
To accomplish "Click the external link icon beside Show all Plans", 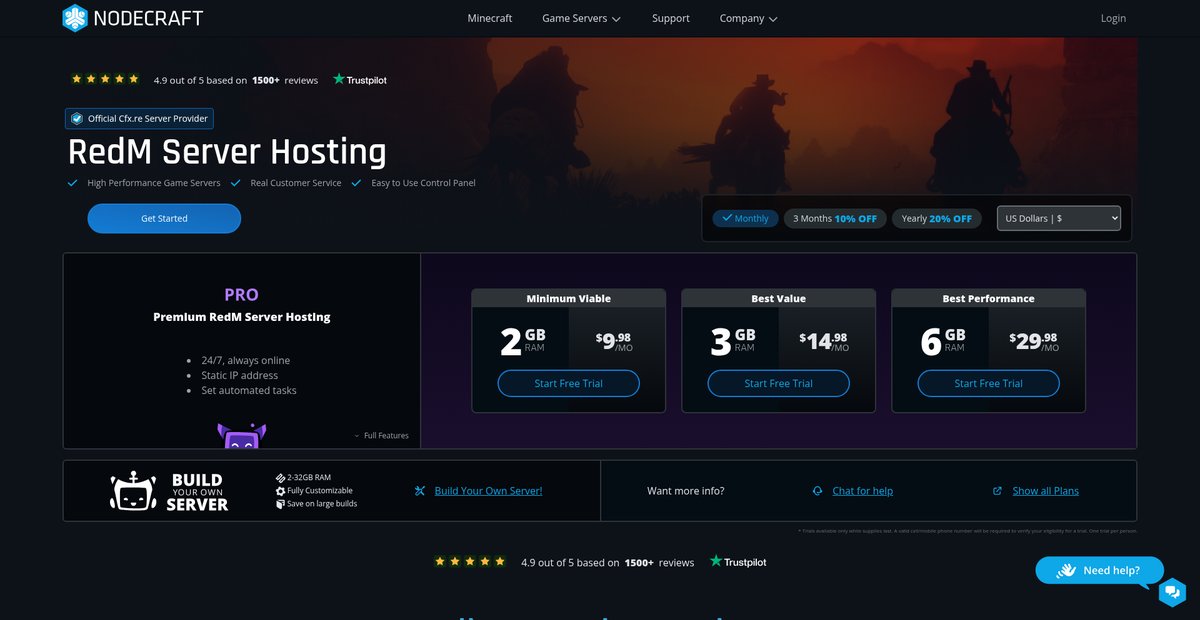I will click(997, 491).
